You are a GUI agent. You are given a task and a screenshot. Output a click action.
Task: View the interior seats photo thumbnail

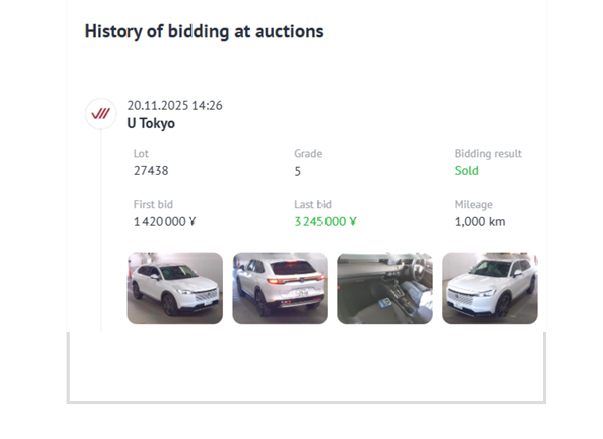(x=385, y=288)
